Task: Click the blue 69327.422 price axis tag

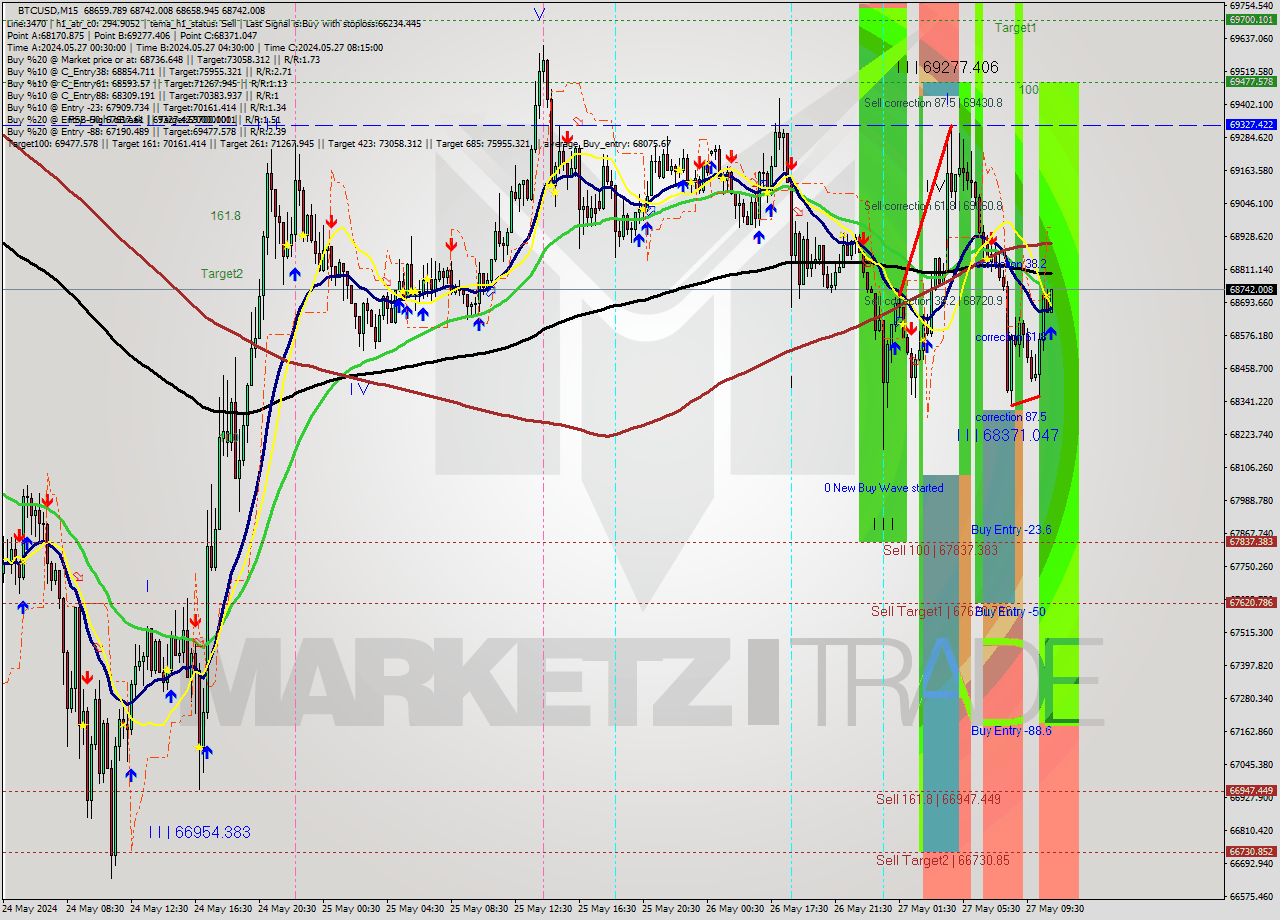Action: pos(1251,125)
